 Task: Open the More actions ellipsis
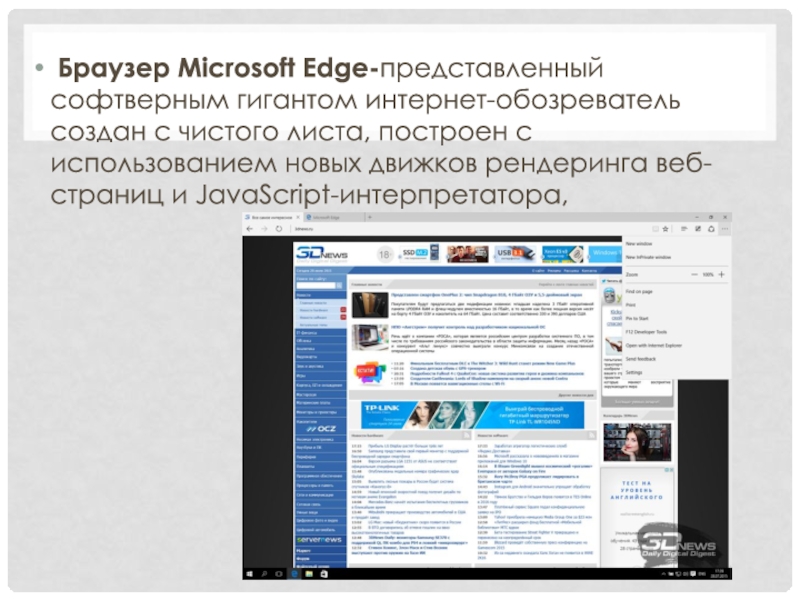[724, 229]
